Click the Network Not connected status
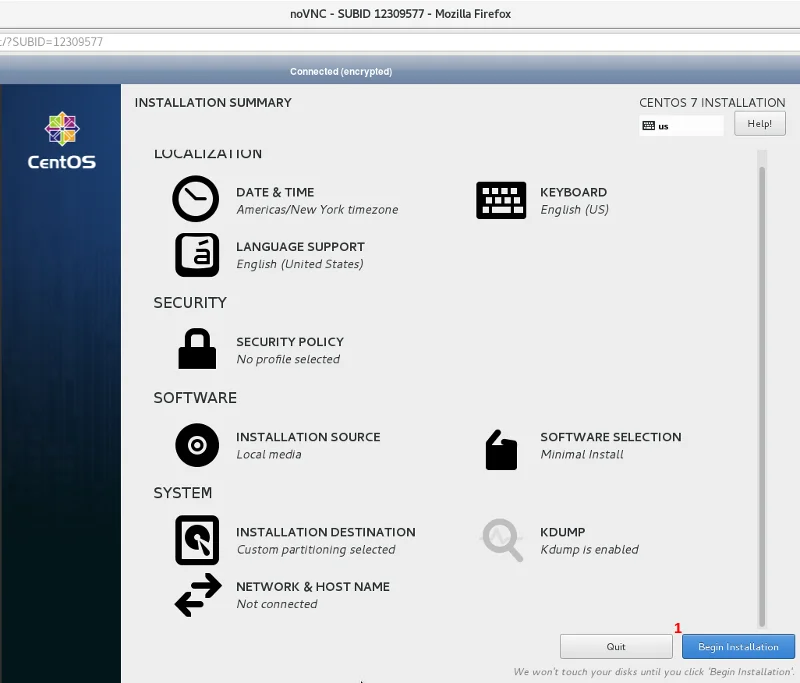Image resolution: width=800 pixels, height=683 pixels. [277, 605]
